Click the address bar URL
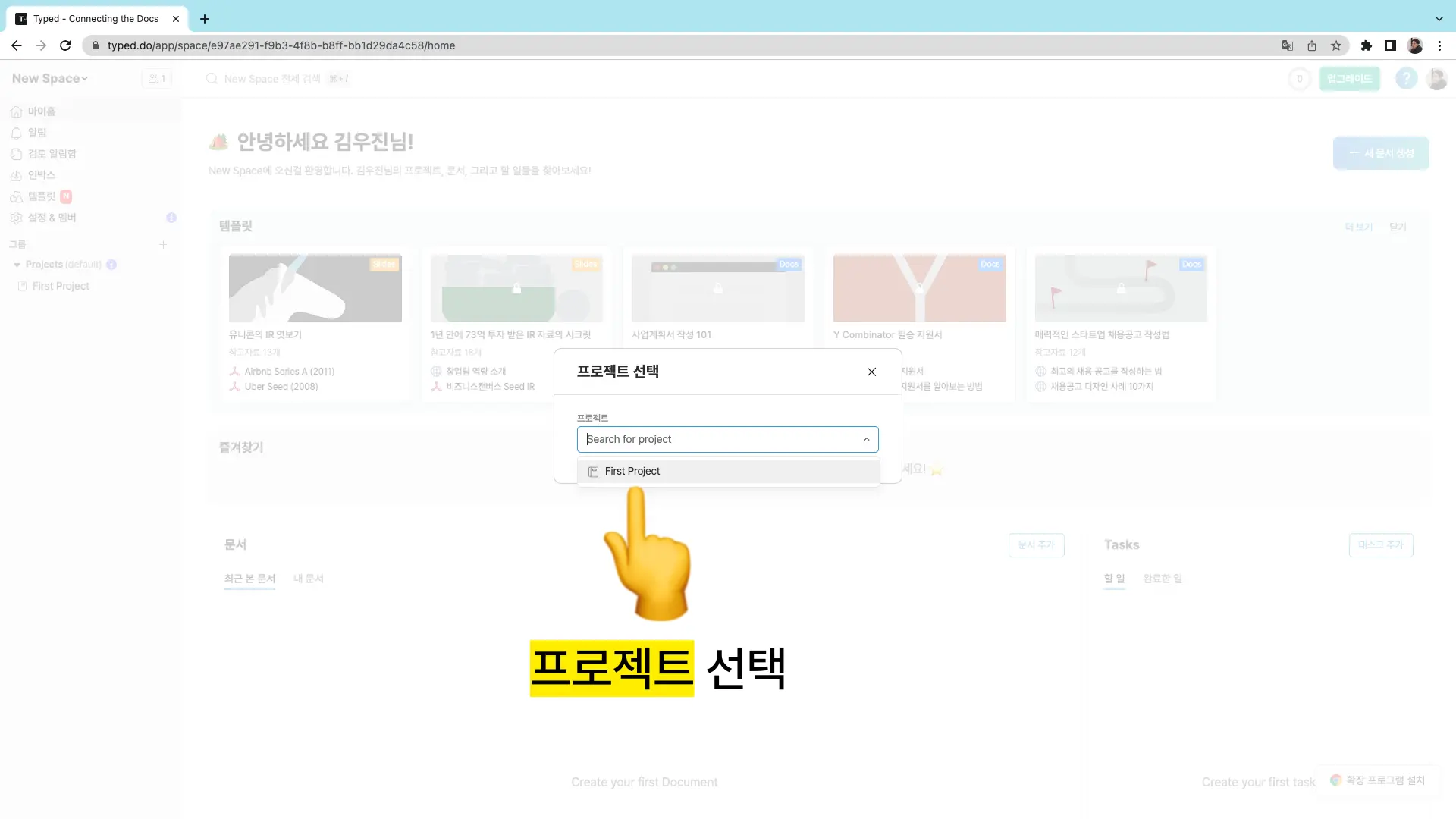 (x=281, y=45)
